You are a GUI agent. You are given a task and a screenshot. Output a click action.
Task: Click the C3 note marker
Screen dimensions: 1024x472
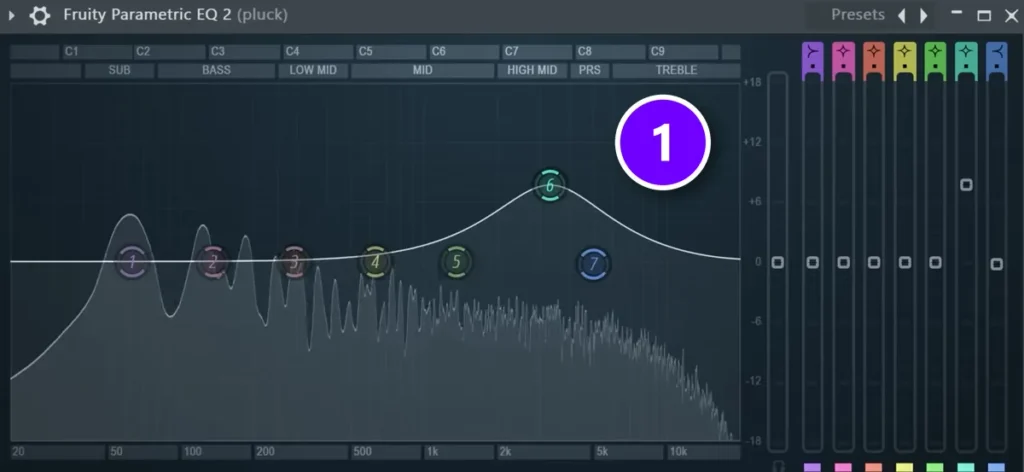coord(217,52)
